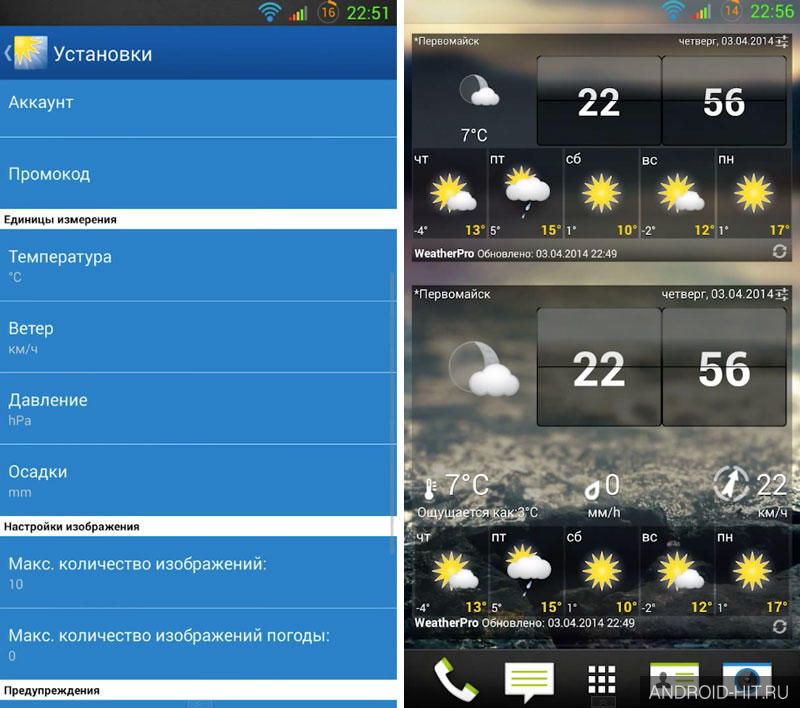Screen dimensions: 800x708
Task: Select вс forecast icon in top widget
Action: [681, 193]
